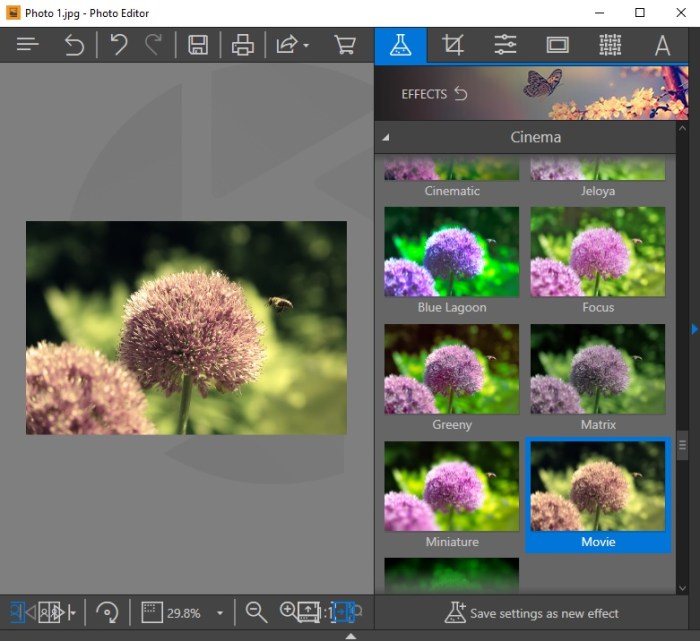Apply the Blue Lagoon effect
Viewport: 700px width, 641px height.
tap(451, 251)
